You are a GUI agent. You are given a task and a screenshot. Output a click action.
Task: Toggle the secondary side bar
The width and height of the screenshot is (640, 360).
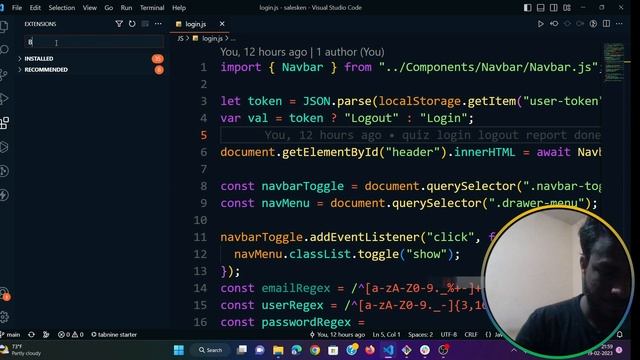(x=554, y=8)
